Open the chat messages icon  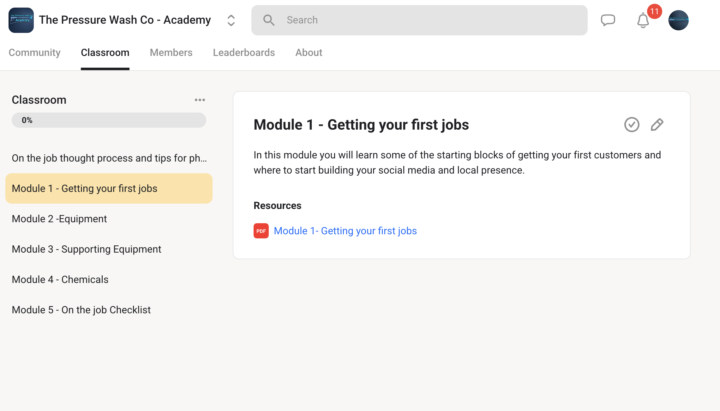[x=608, y=20]
